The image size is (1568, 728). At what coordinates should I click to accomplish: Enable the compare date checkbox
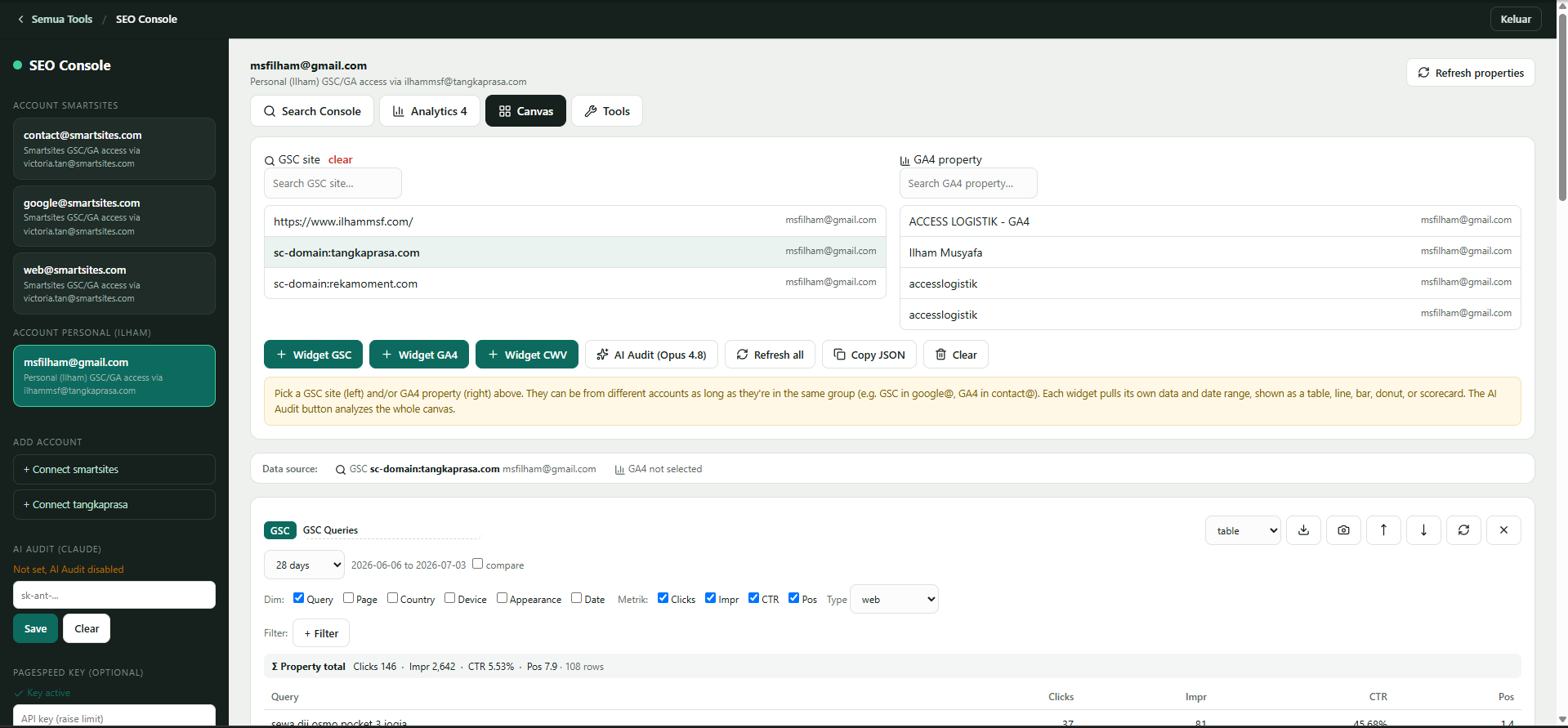click(x=478, y=564)
